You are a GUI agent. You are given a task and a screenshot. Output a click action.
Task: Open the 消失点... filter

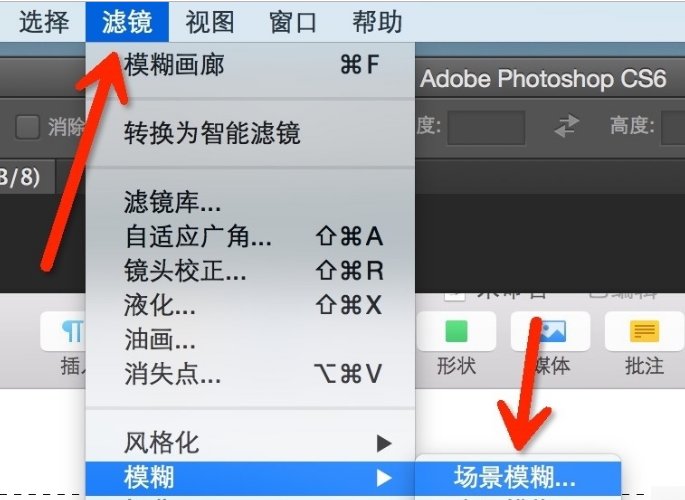(250, 373)
